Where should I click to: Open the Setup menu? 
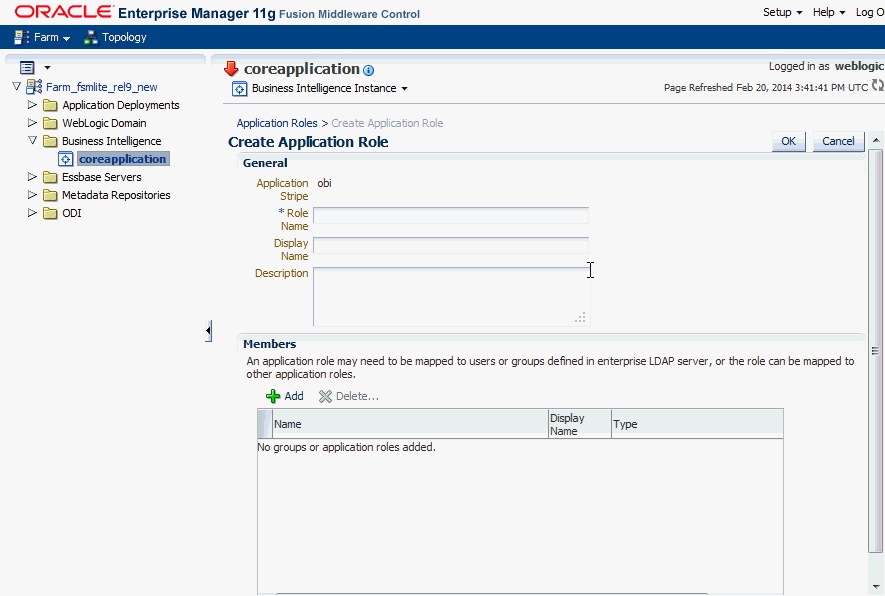click(782, 12)
